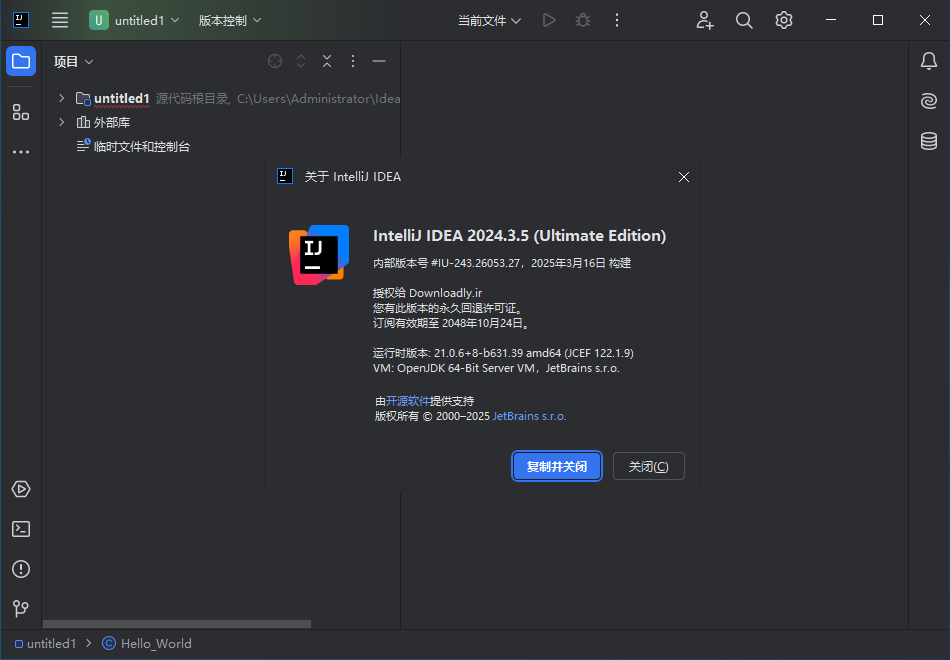This screenshot has width=950, height=660.
Task: Click the IntelliJ IDEA logo in the dialog
Action: point(319,255)
